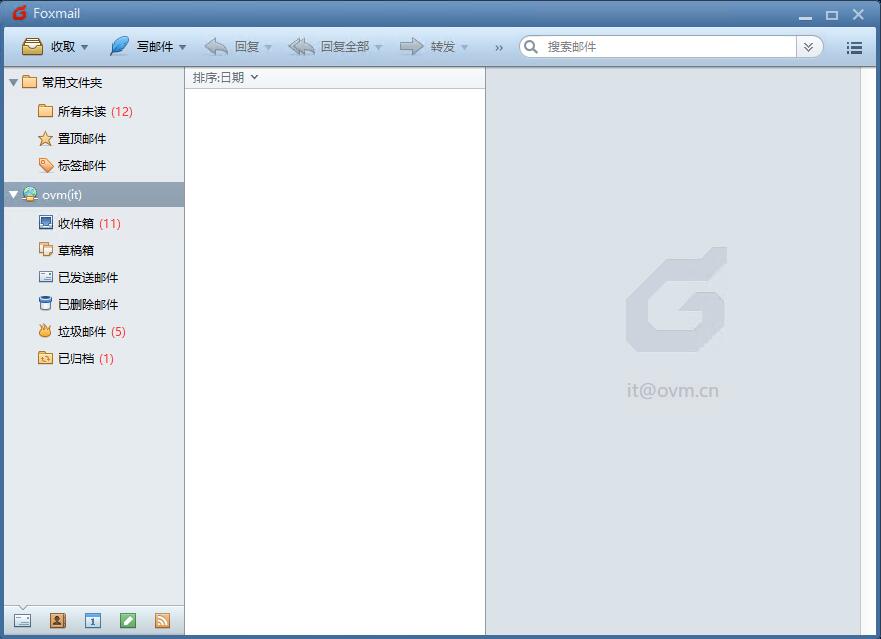881x639 pixels.
Task: Click the 转发 forward arrow icon
Action: tap(411, 46)
